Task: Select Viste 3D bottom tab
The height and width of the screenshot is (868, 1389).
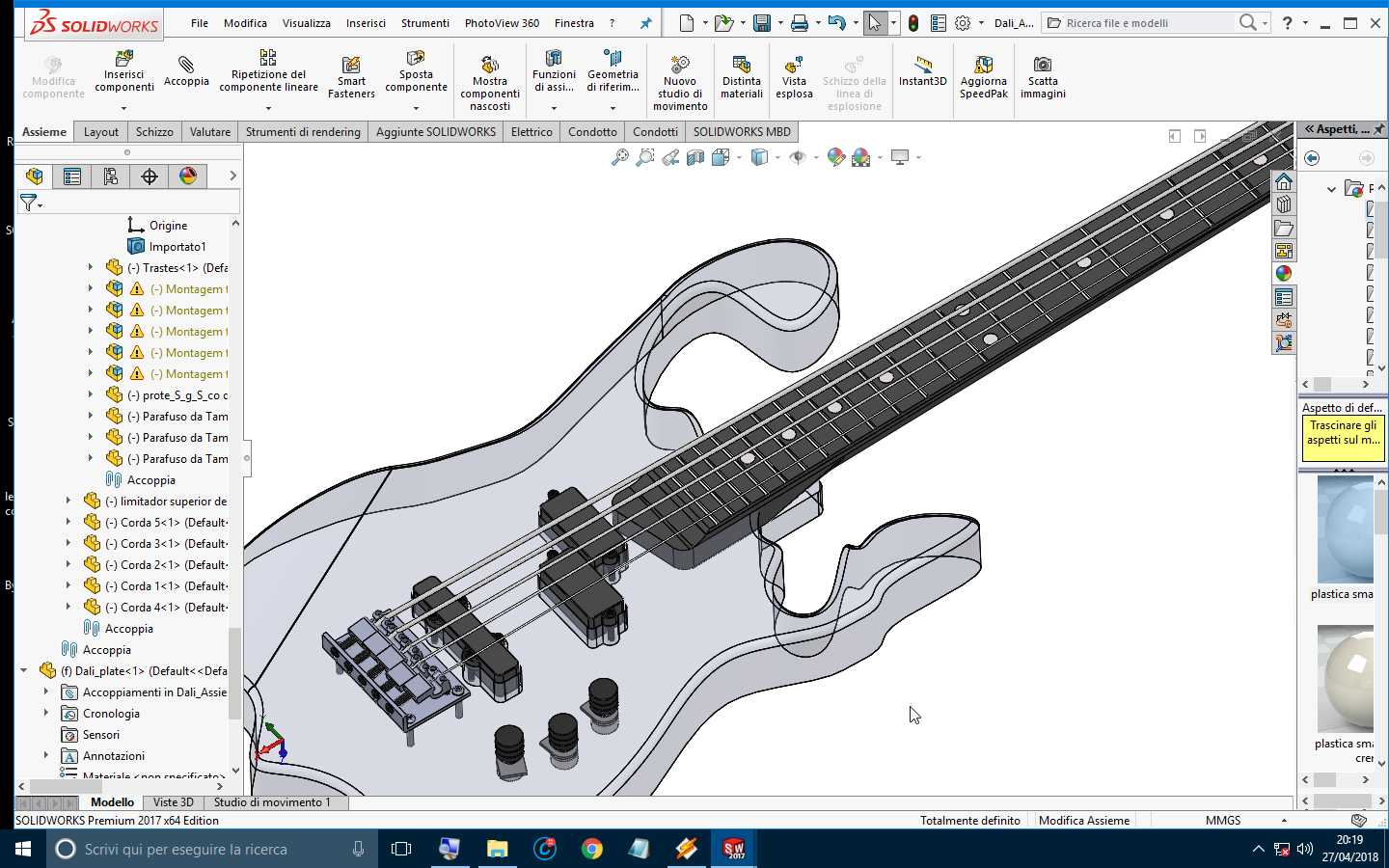Action: [174, 802]
